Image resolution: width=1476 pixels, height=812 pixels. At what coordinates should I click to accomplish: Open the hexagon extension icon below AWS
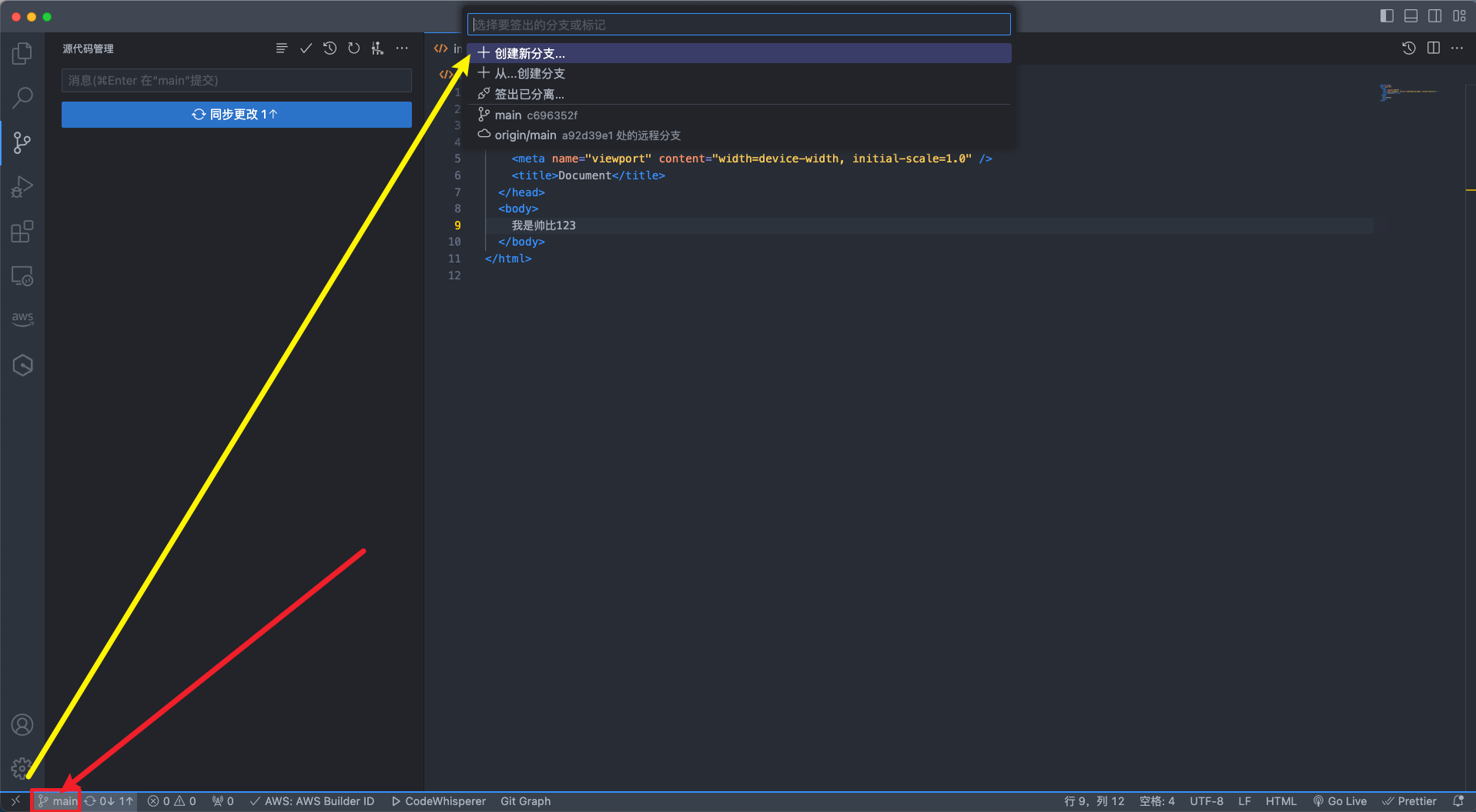tap(22, 365)
